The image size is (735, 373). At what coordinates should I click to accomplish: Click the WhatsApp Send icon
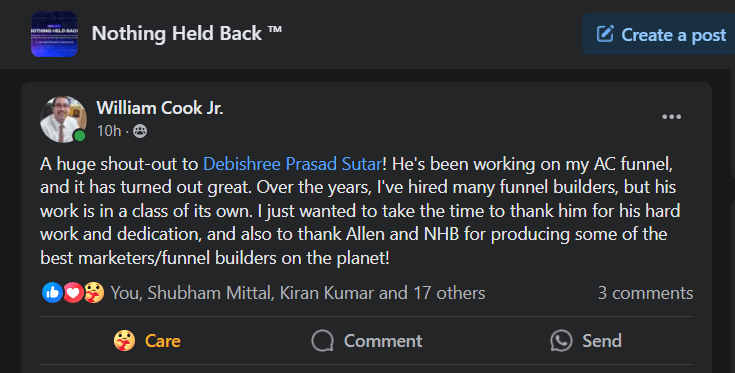(x=561, y=341)
